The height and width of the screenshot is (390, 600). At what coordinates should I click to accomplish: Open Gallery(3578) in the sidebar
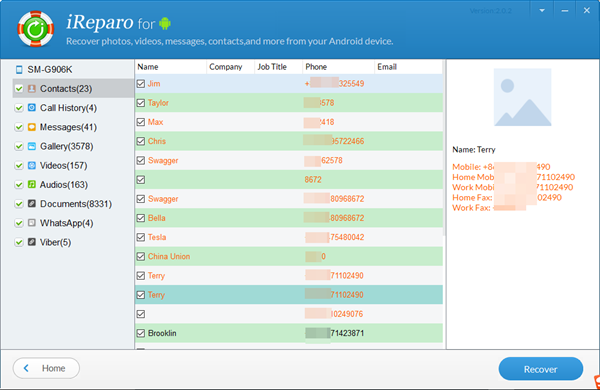[x=67, y=146]
